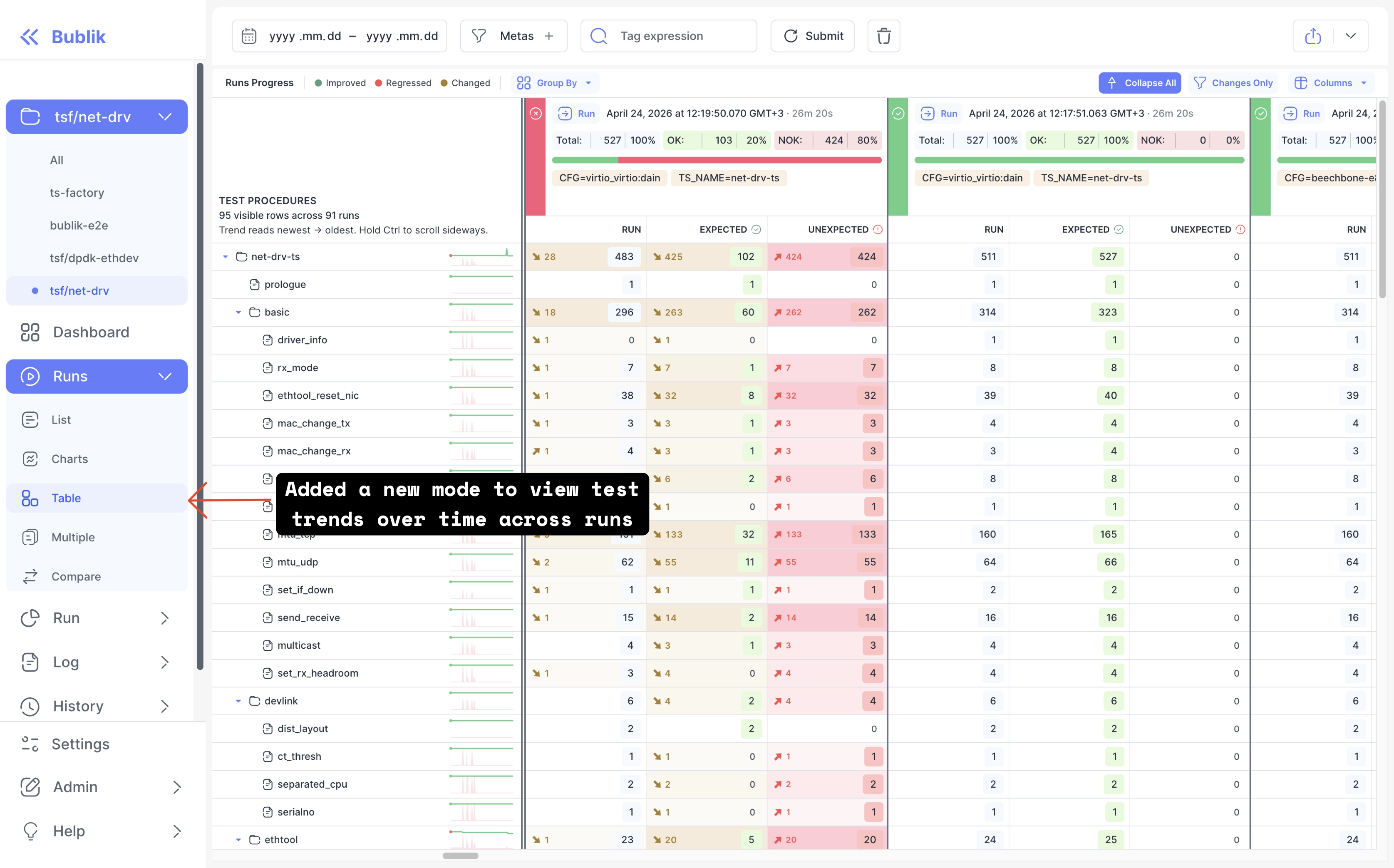The width and height of the screenshot is (1394, 868).
Task: Open the Group By dropdown
Action: click(x=555, y=83)
